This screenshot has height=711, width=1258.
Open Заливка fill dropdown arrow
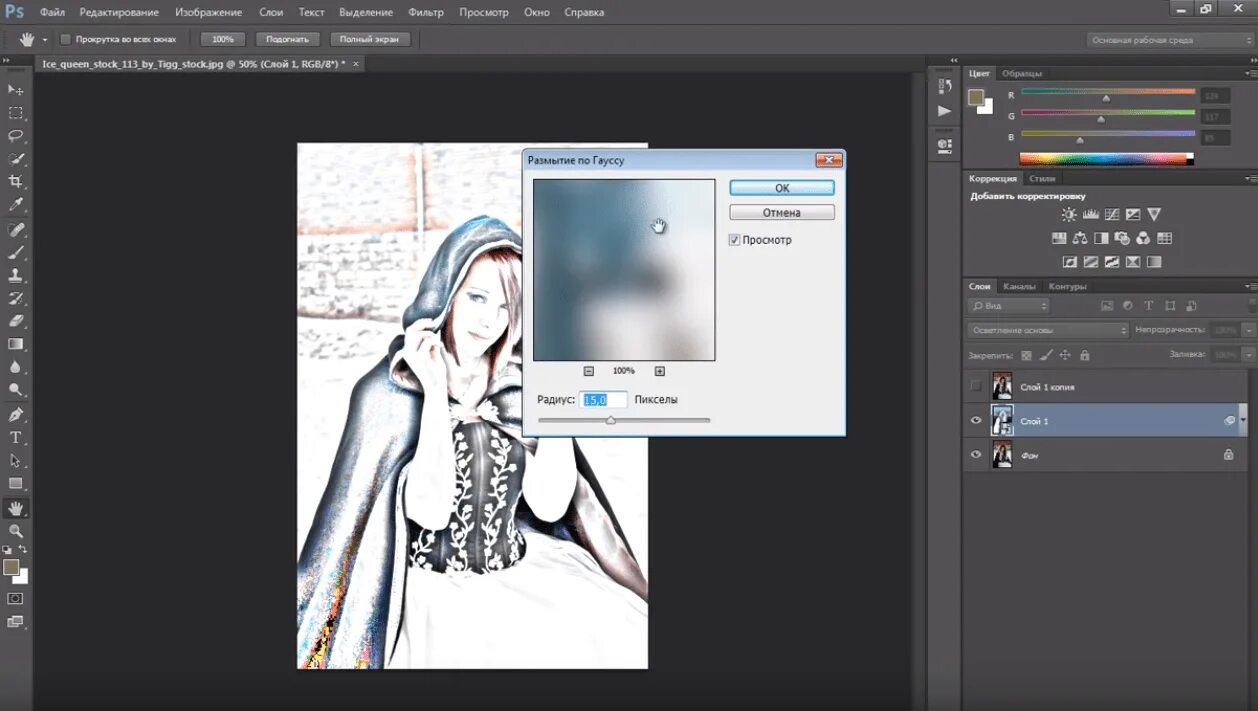[1248, 355]
